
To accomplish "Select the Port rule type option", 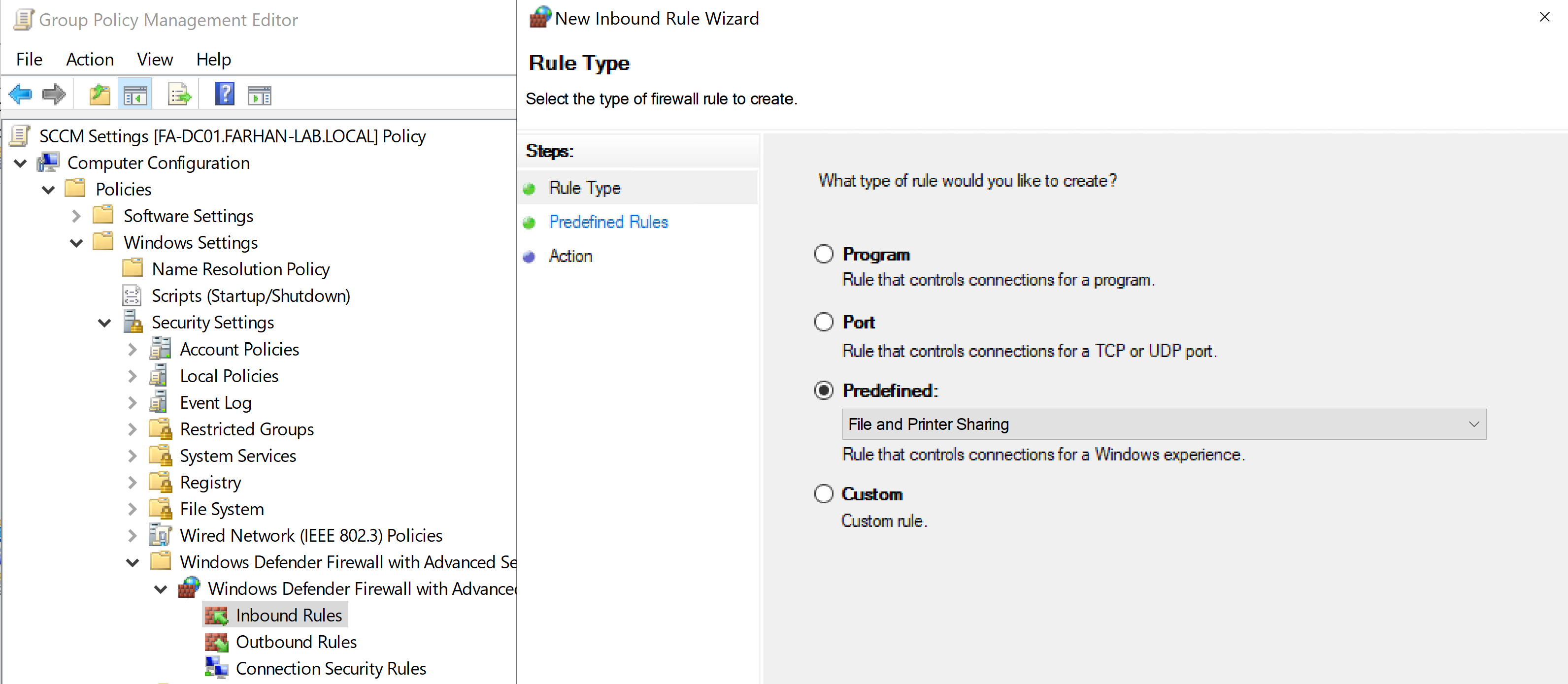I will [824, 322].
